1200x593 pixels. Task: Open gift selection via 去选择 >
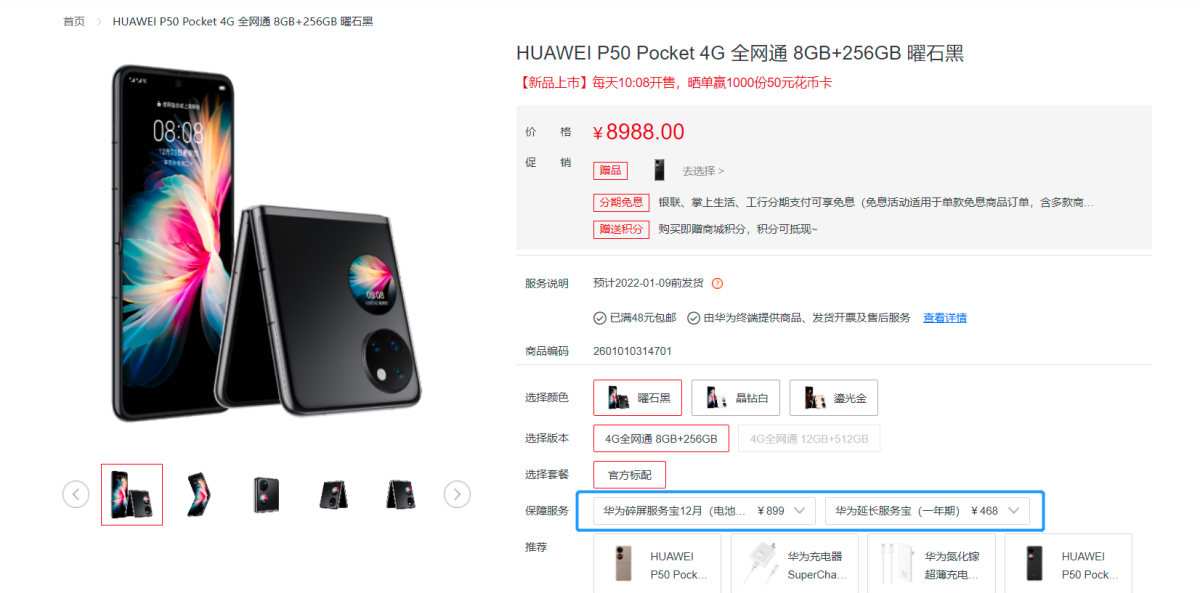pos(703,171)
